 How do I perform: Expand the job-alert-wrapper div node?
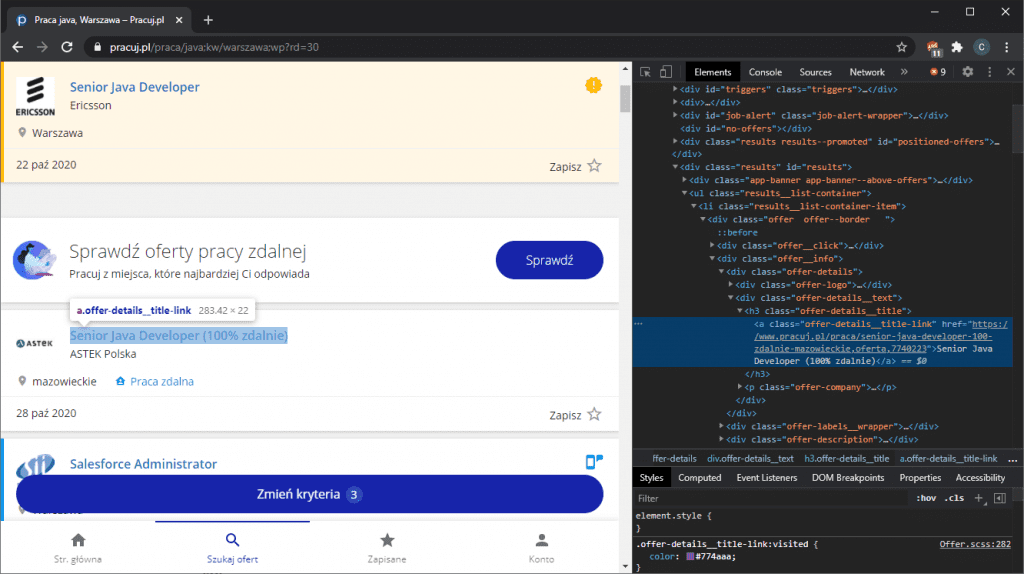(x=675, y=116)
